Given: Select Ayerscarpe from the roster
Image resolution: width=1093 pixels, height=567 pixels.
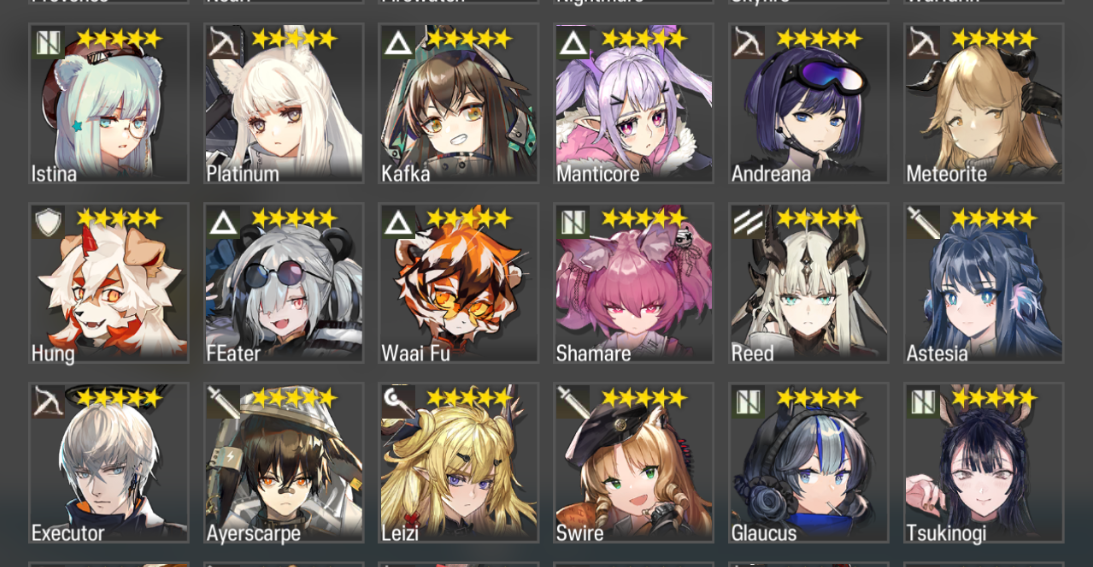Looking at the screenshot, I should pyautogui.click(x=284, y=462).
